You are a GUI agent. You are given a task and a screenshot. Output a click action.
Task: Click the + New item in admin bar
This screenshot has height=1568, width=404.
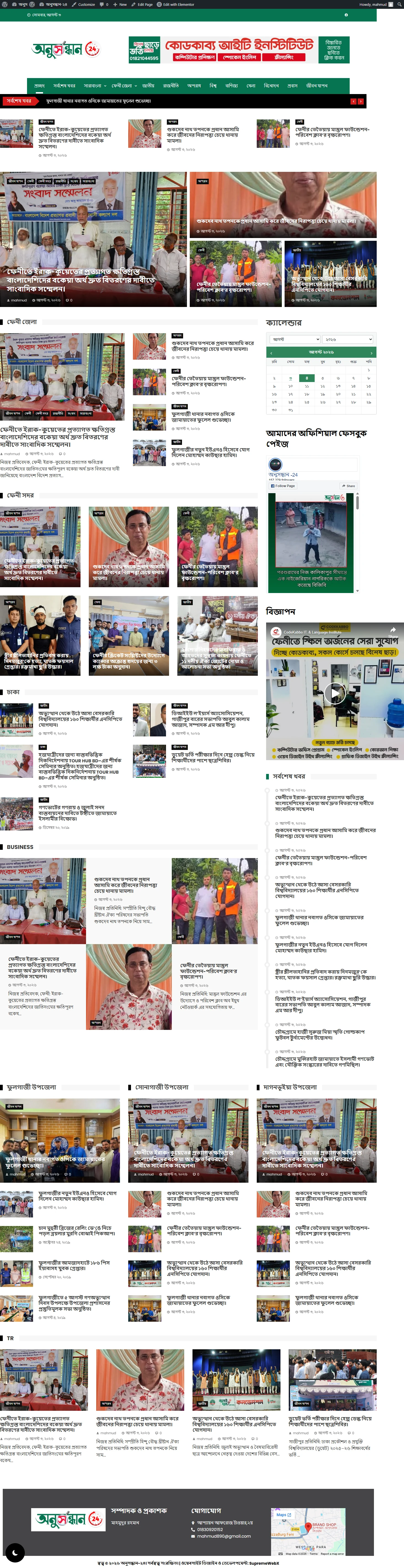(120, 4)
